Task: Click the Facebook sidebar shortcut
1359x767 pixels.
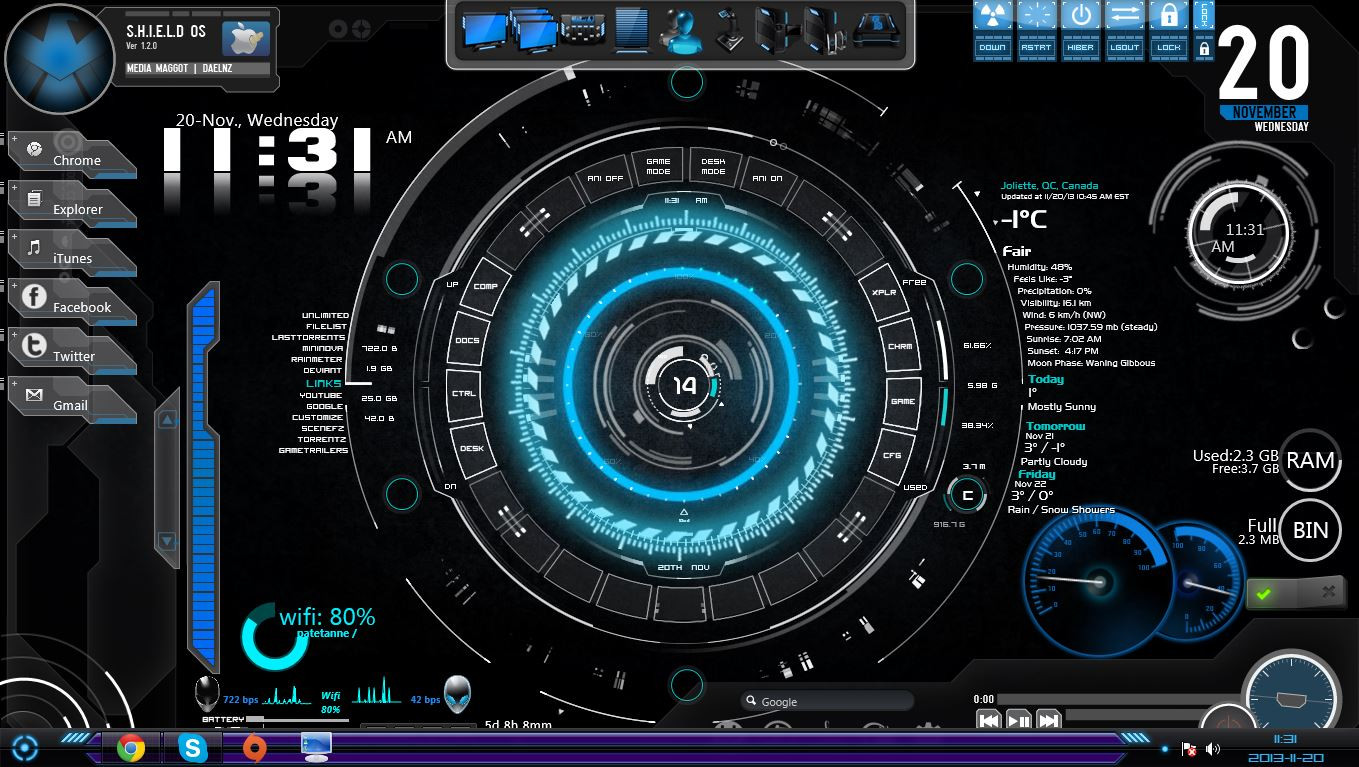Action: (x=72, y=301)
